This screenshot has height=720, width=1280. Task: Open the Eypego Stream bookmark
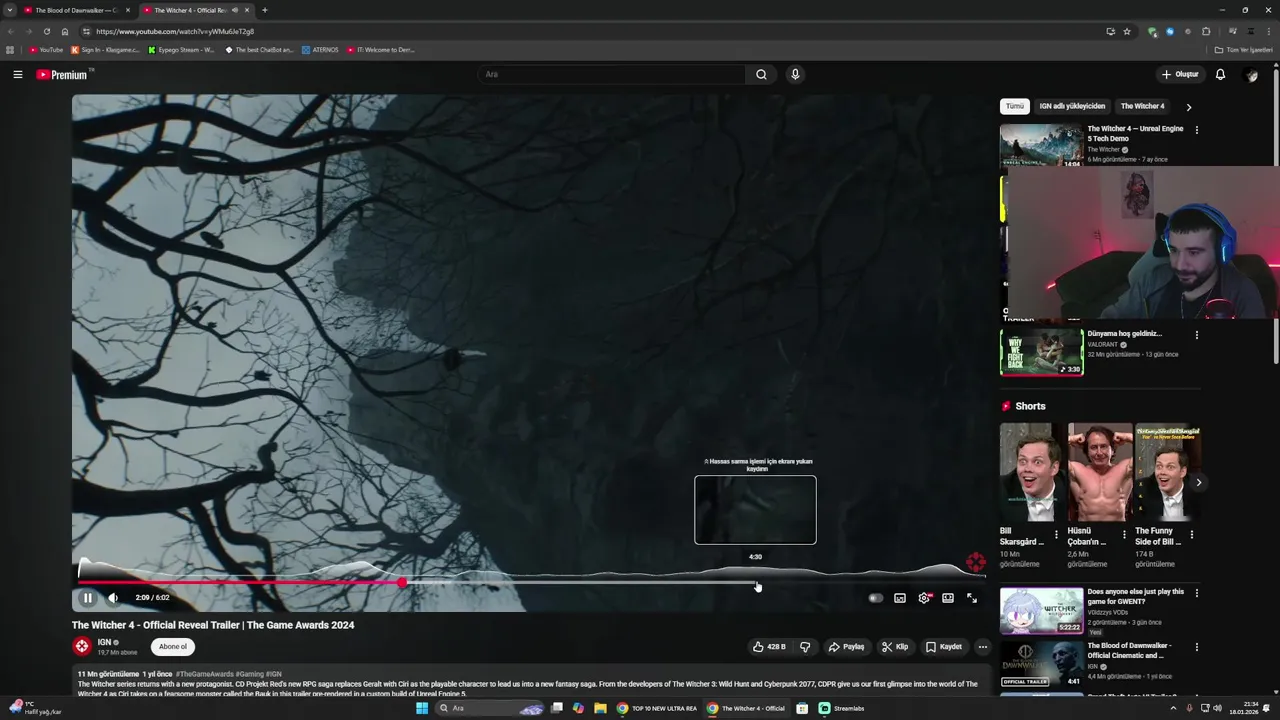181,49
